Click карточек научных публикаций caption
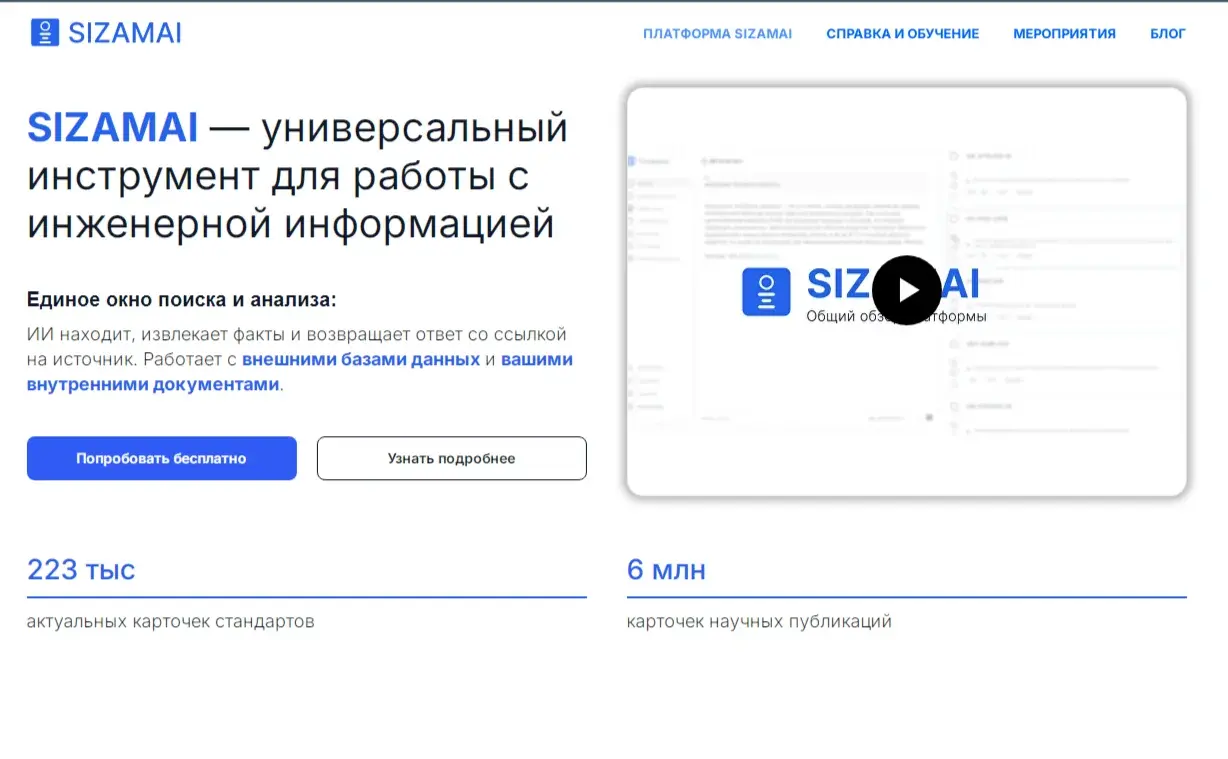 759,621
